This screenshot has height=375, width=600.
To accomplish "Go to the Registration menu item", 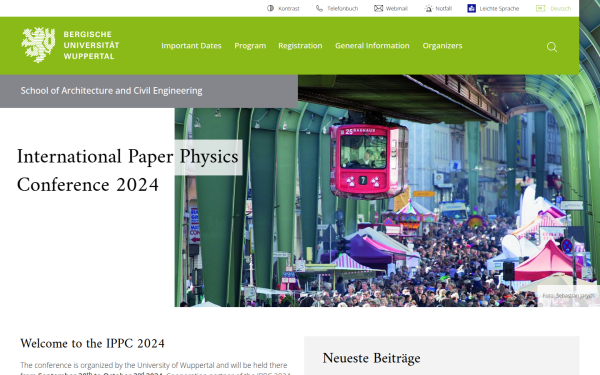I will (x=300, y=46).
